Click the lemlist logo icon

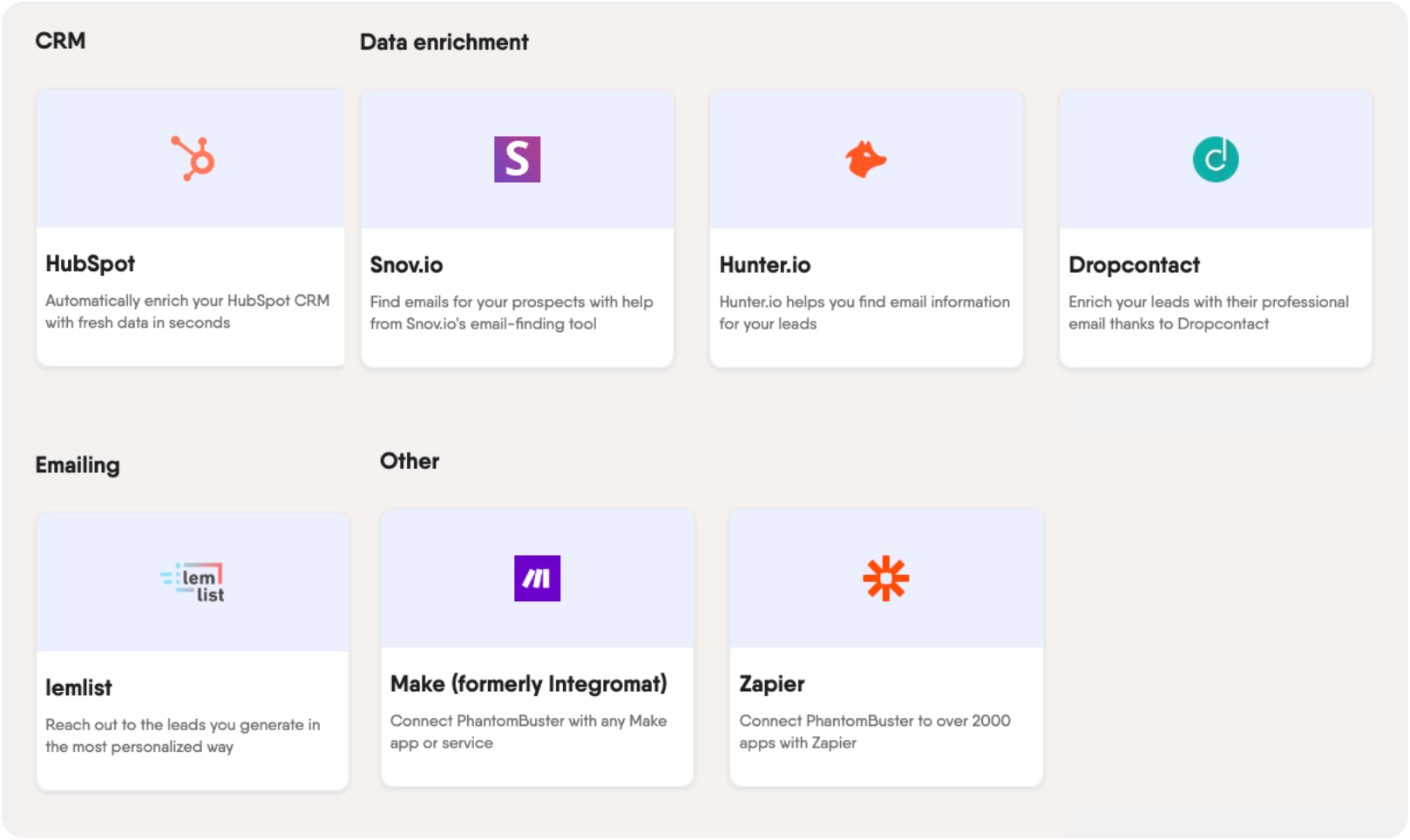click(193, 582)
